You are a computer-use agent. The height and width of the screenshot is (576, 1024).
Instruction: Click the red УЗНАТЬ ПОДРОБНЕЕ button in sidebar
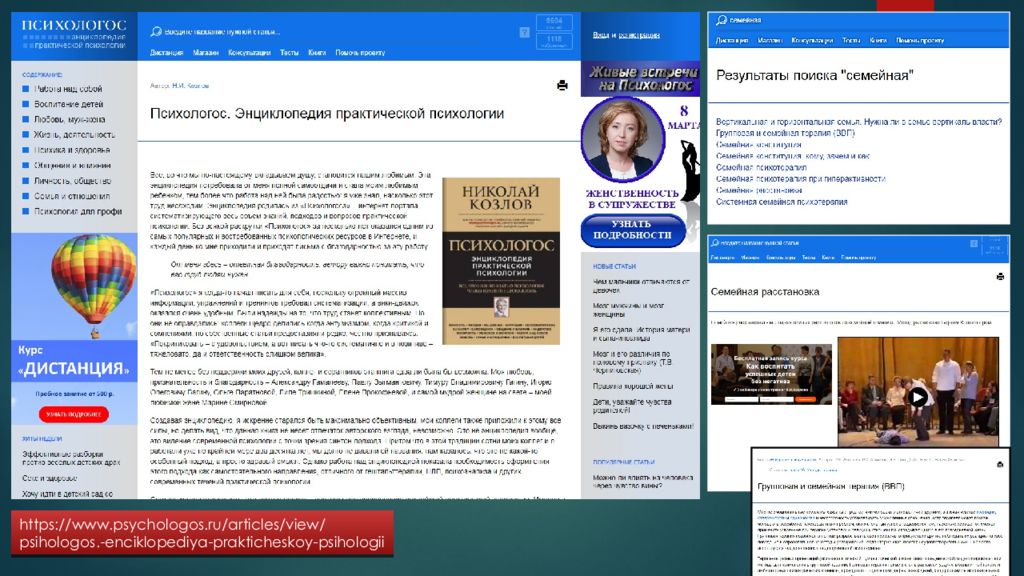point(73,414)
